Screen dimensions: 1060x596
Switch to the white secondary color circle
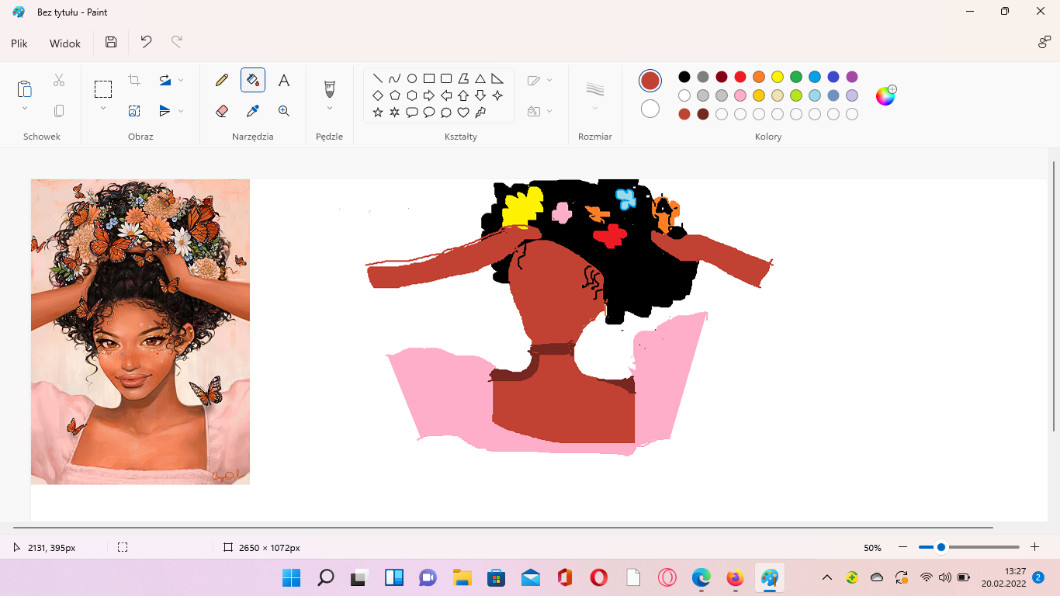point(650,108)
